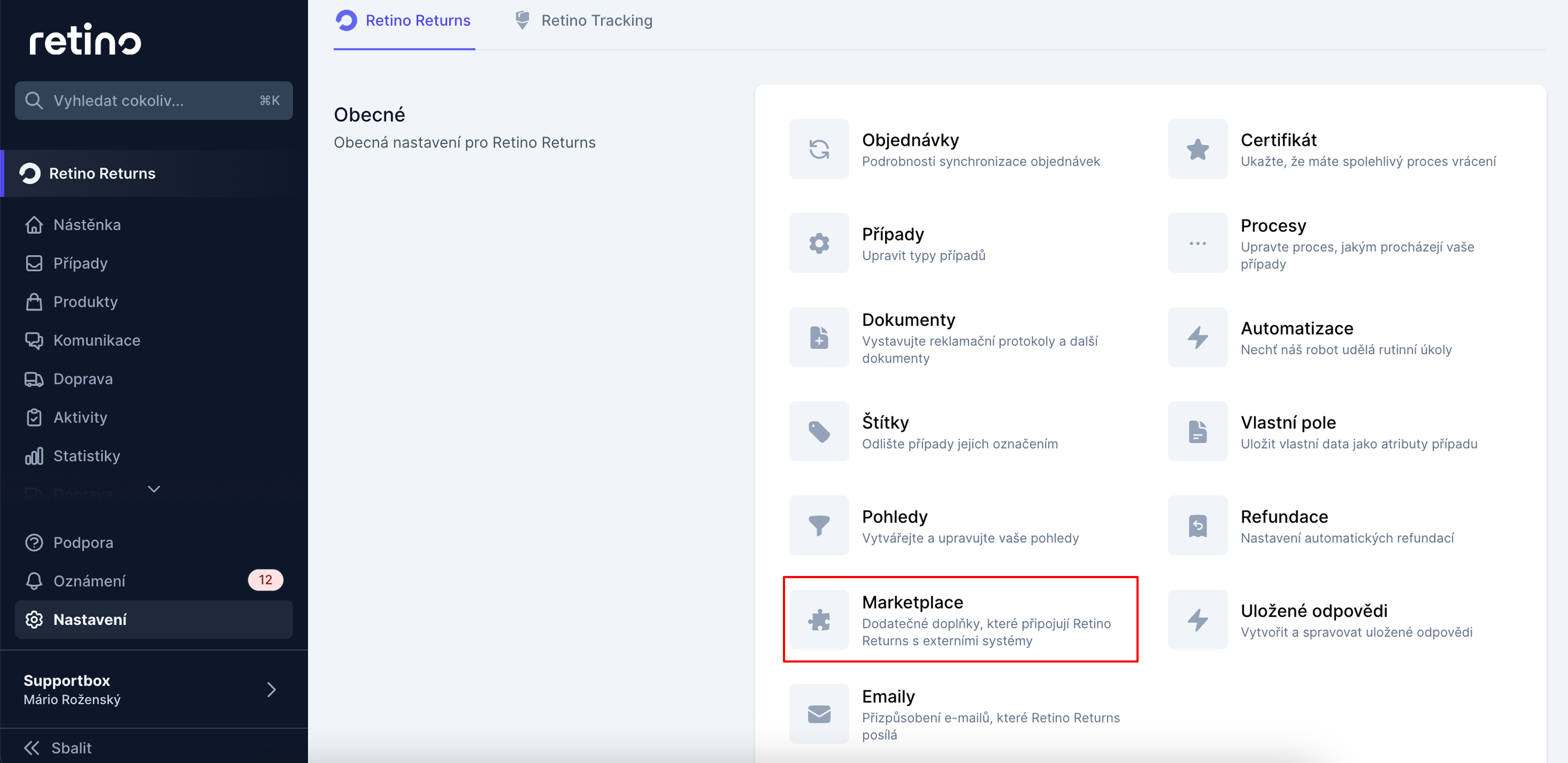1568x763 pixels.
Task: Select Nastavení in the sidebar
Action: point(154,619)
